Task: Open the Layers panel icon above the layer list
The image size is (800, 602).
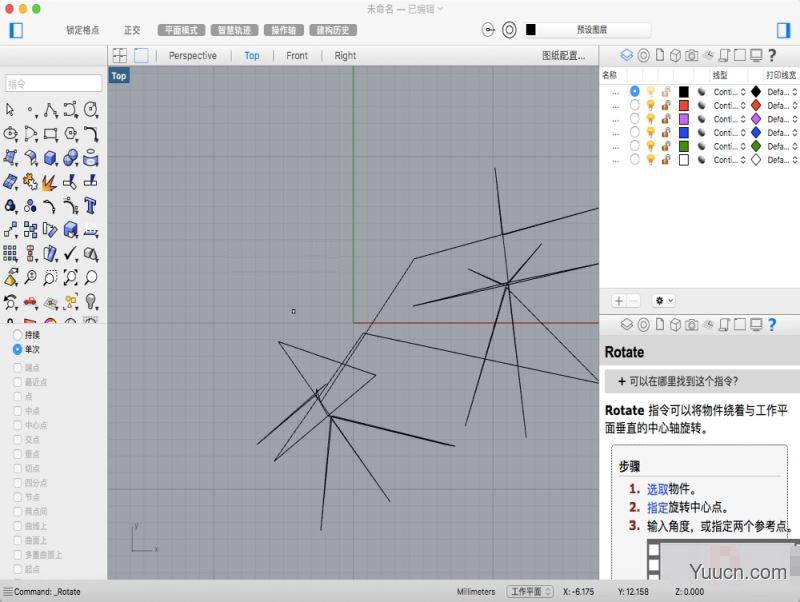Action: 627,57
